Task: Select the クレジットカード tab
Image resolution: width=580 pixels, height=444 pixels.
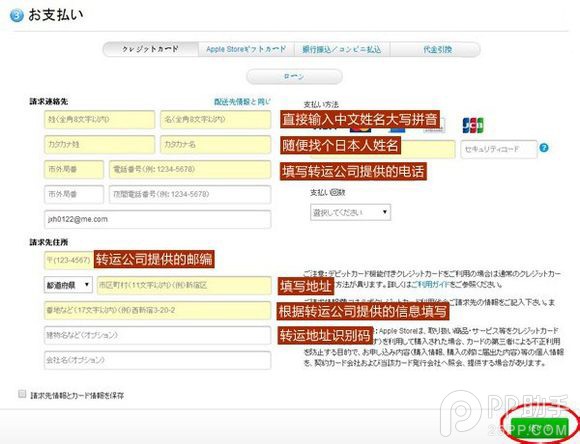Action: pos(151,49)
